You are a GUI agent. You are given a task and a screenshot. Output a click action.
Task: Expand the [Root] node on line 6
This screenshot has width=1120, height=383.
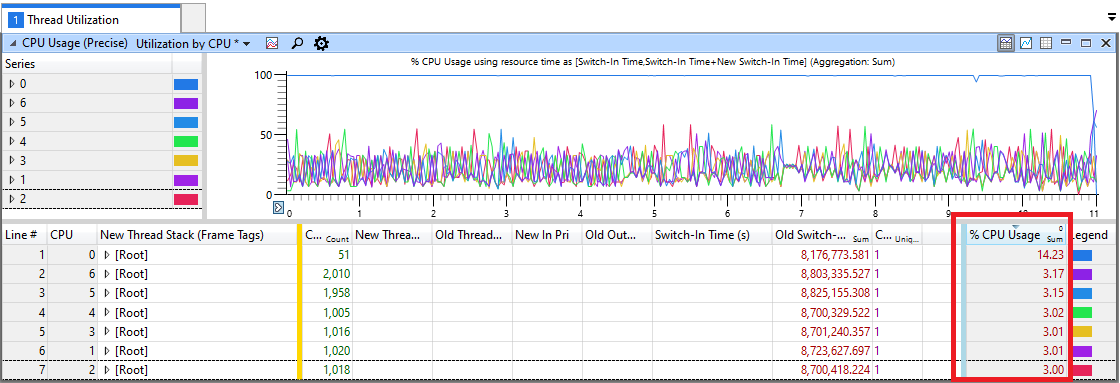[x=107, y=351]
